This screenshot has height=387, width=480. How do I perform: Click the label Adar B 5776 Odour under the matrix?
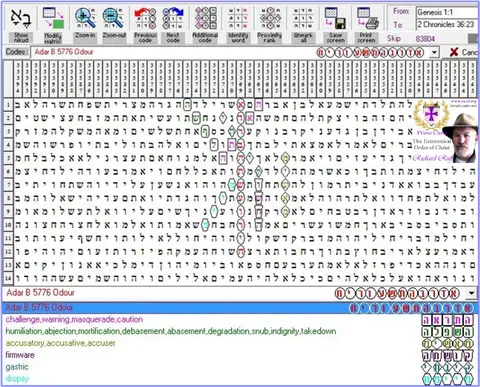coord(40,293)
